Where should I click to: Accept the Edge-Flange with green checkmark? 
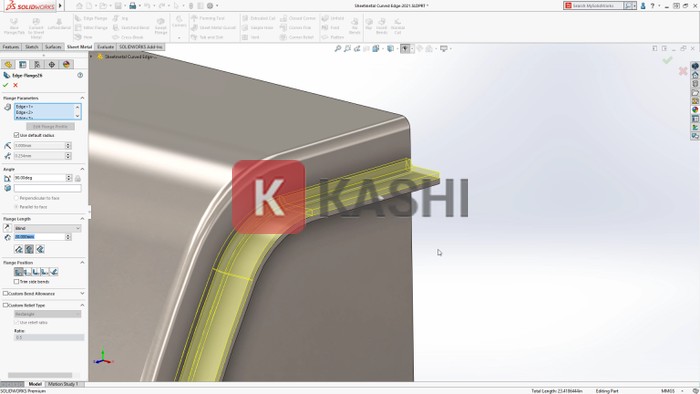click(5, 85)
